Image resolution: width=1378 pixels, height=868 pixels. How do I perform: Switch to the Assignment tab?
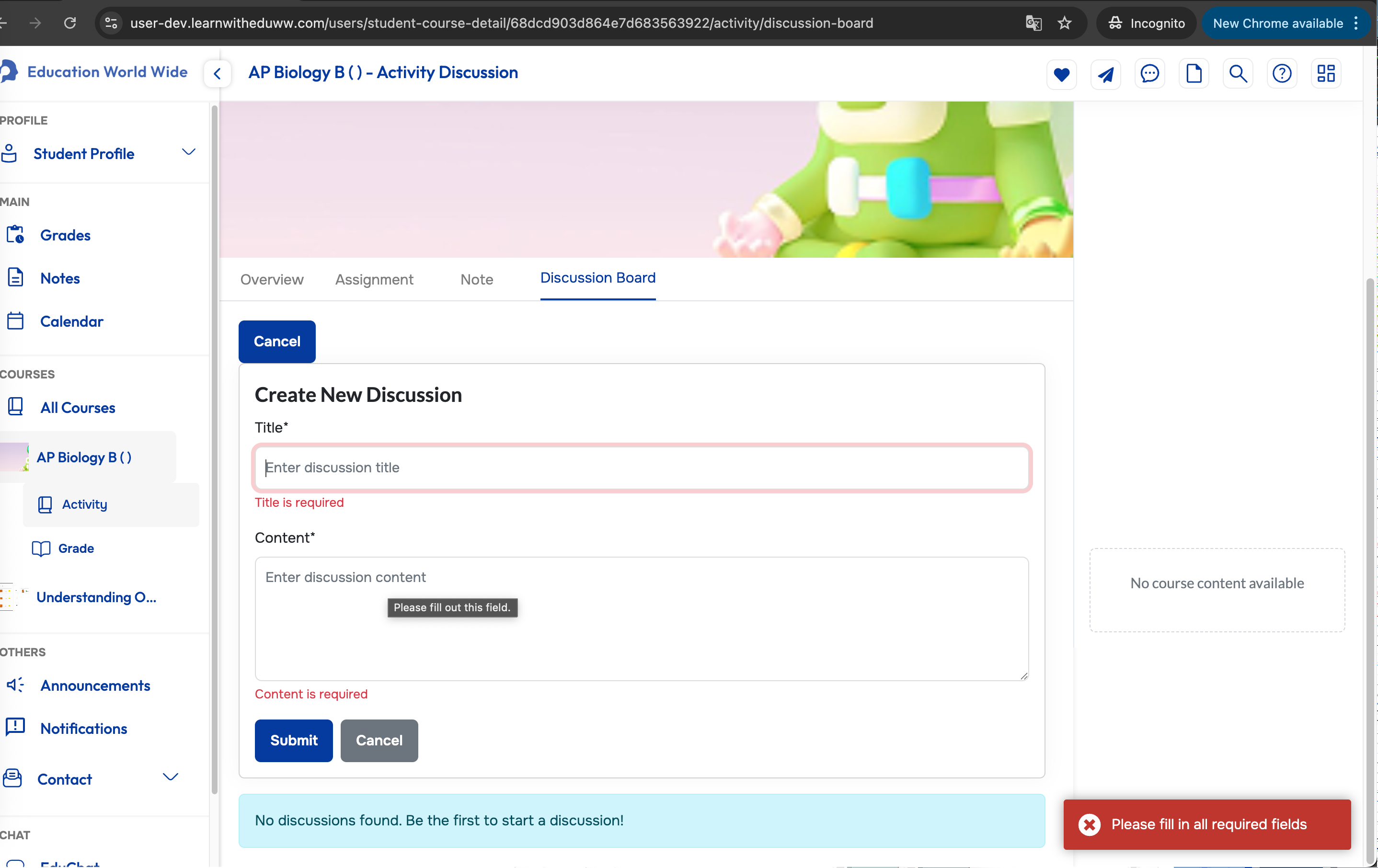pyautogui.click(x=374, y=279)
